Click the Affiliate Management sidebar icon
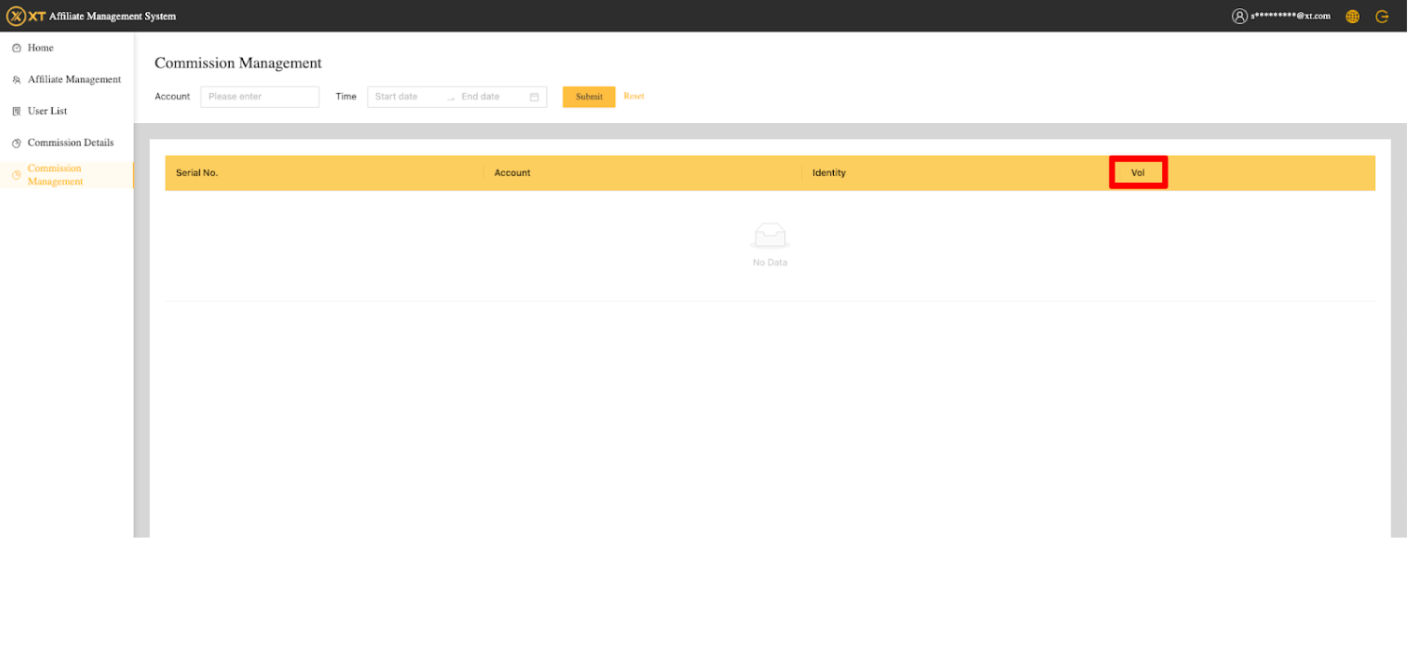The image size is (1415, 660). (16, 80)
